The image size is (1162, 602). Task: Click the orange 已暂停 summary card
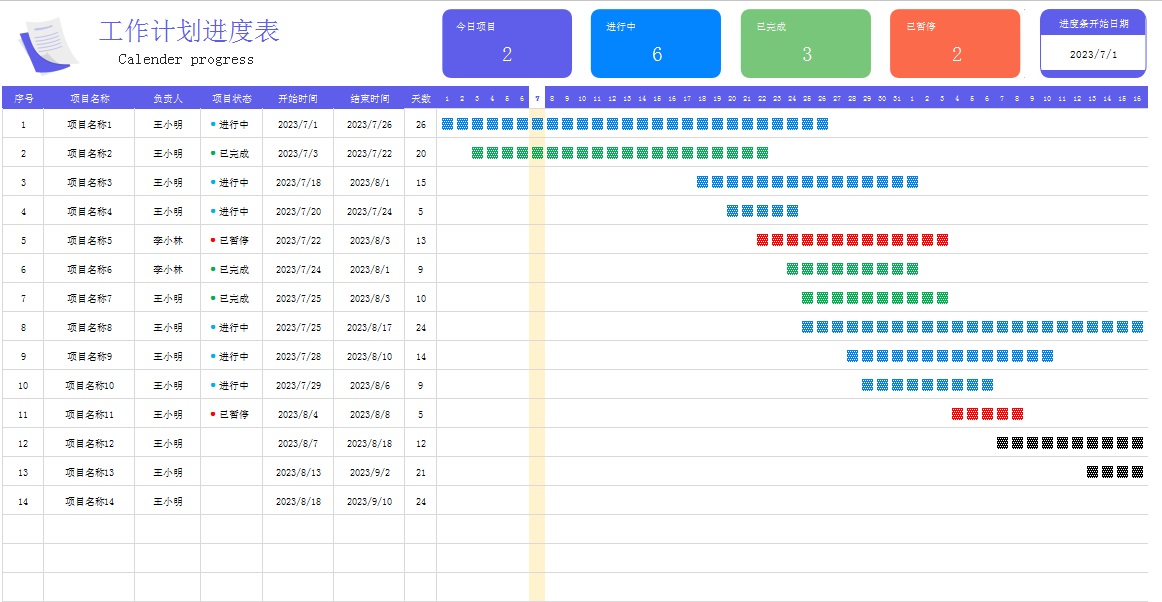coord(955,44)
